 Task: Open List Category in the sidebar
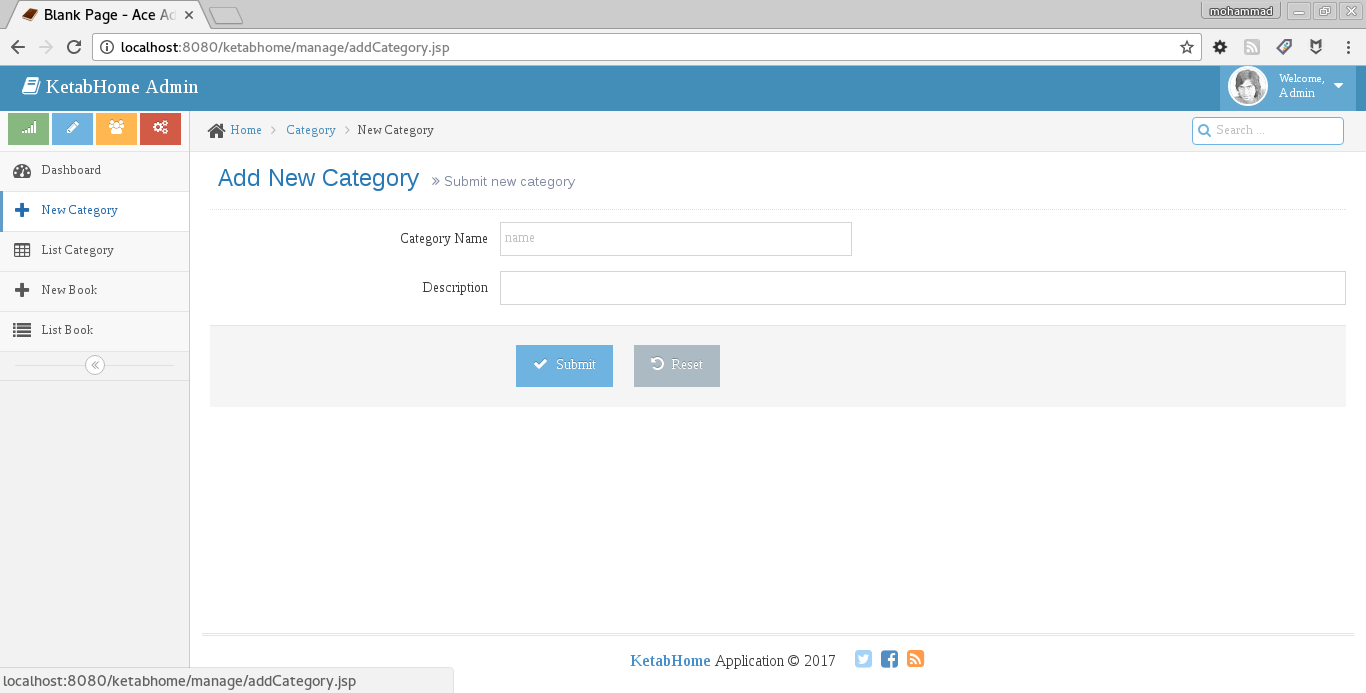[x=94, y=251]
